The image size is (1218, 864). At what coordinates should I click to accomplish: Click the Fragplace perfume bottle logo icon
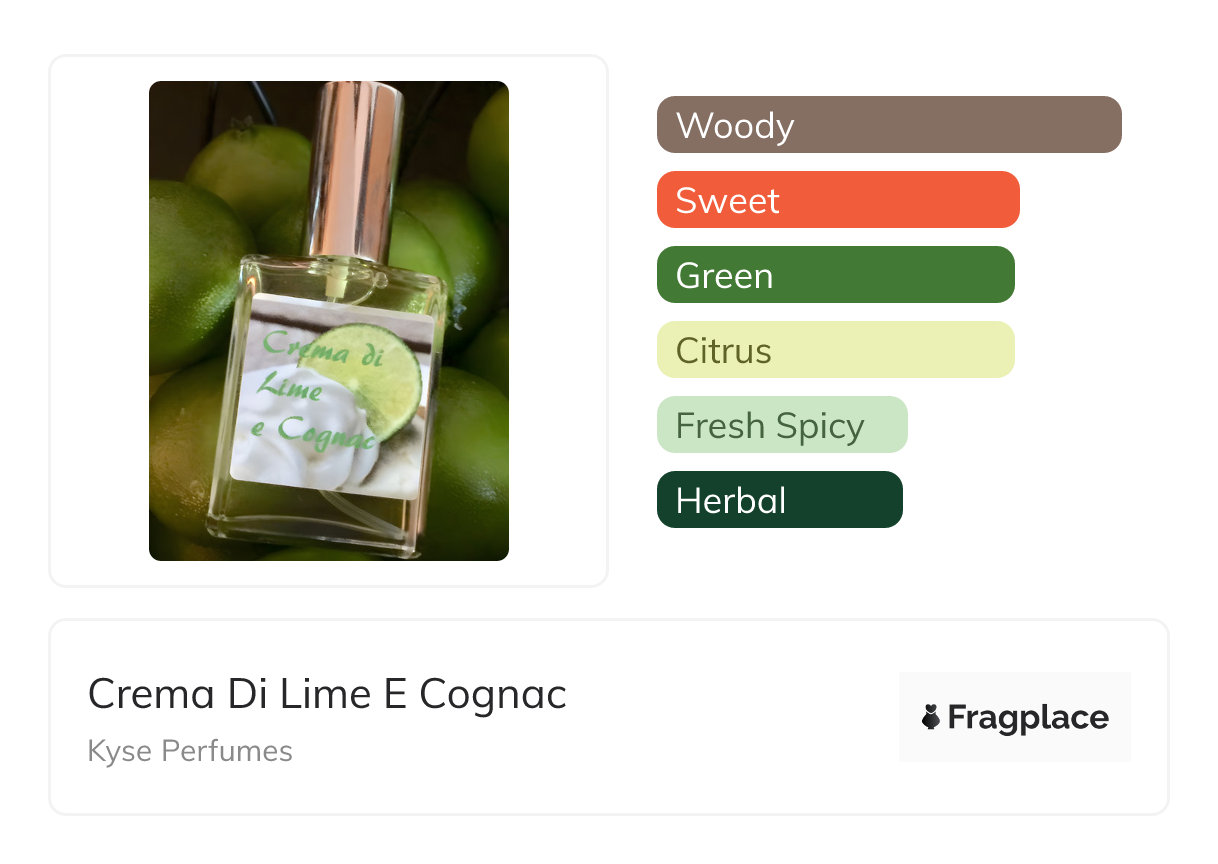click(932, 717)
